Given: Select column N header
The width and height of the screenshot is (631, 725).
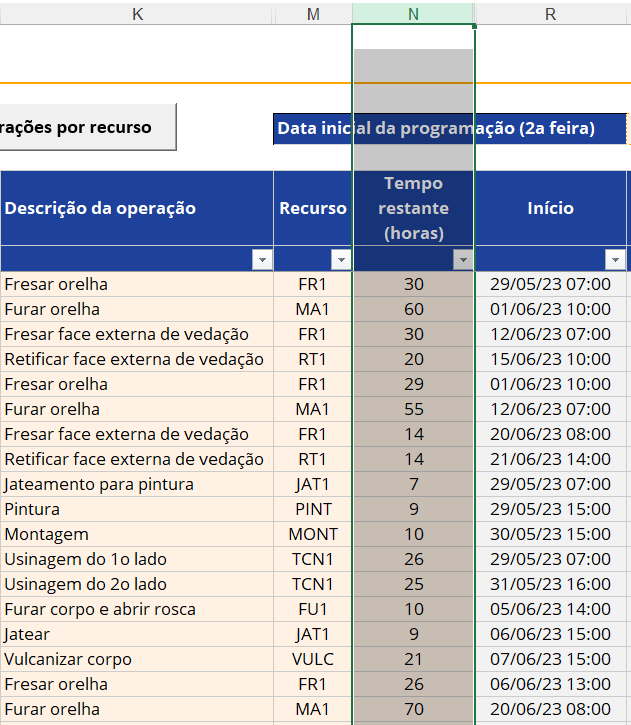Looking at the screenshot, I should pyautogui.click(x=414, y=13).
